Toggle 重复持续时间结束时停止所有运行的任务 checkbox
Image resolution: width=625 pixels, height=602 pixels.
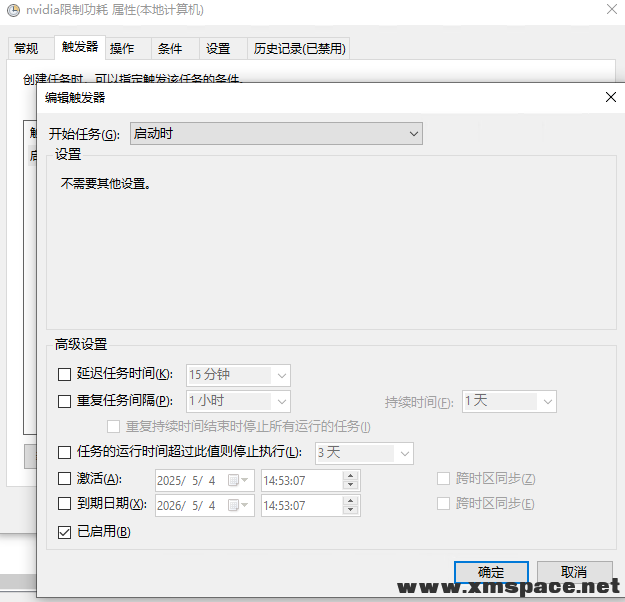coord(113,427)
